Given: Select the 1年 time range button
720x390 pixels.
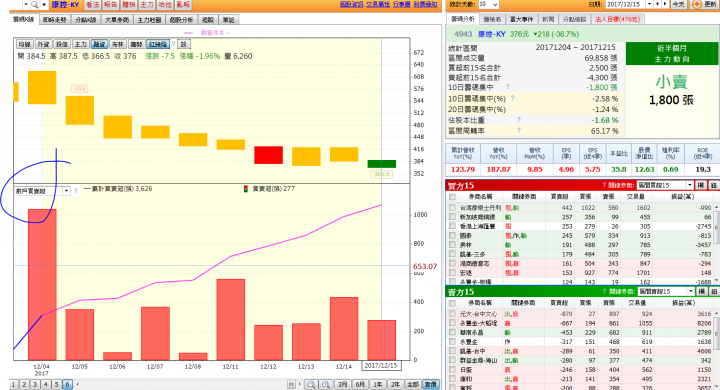Looking at the screenshot, I should [378, 384].
